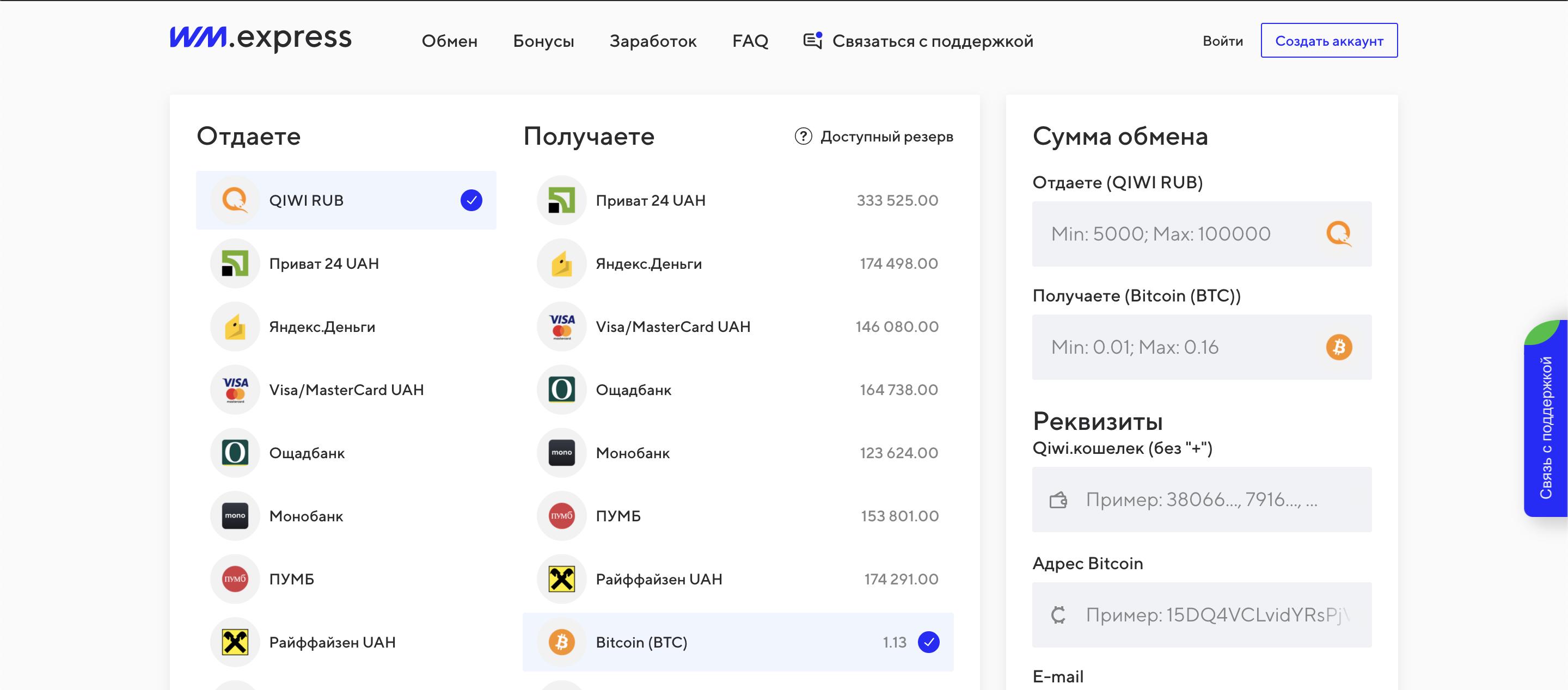This screenshot has width=1568, height=690.
Task: Click the support chat icon in header
Action: [813, 41]
